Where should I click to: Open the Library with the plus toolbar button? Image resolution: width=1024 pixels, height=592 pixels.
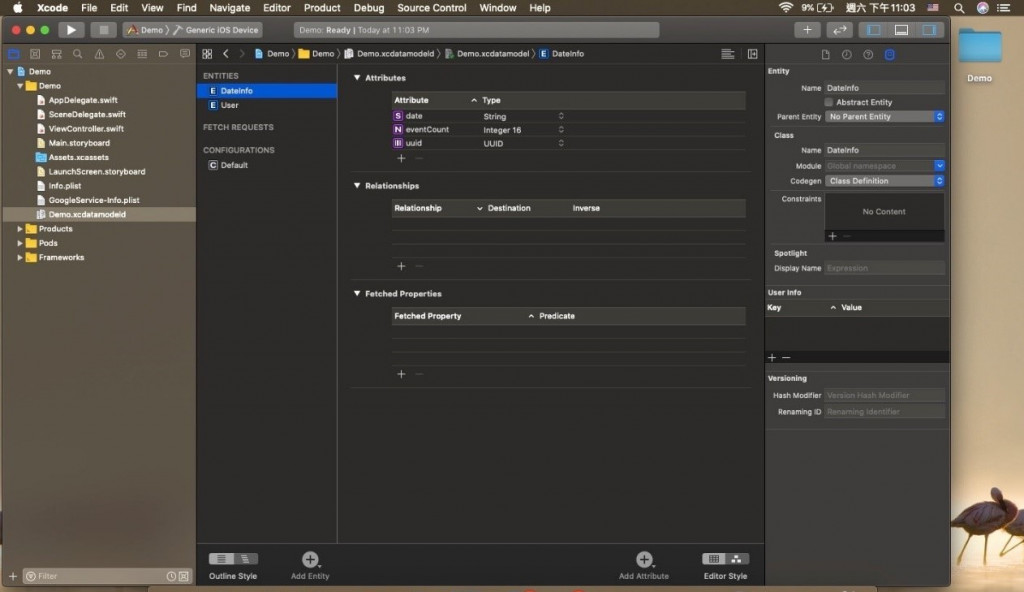click(x=807, y=30)
